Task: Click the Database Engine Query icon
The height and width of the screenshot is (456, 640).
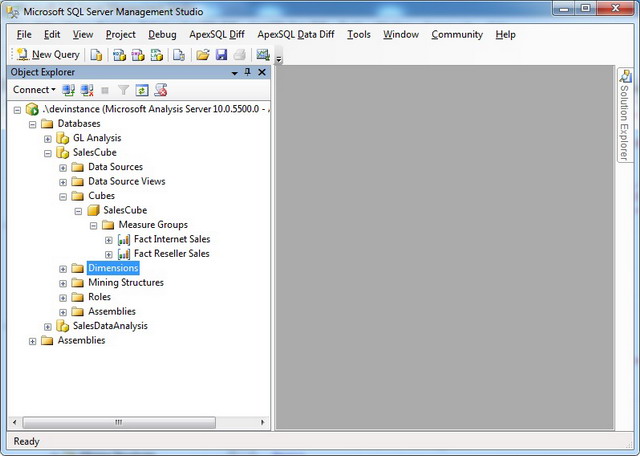Action: [96, 54]
